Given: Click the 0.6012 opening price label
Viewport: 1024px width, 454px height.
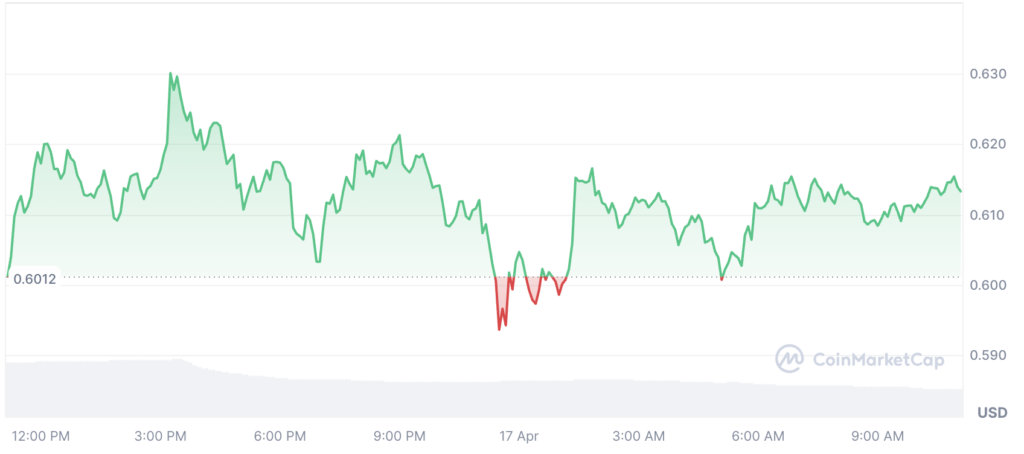Looking at the screenshot, I should click(x=35, y=279).
